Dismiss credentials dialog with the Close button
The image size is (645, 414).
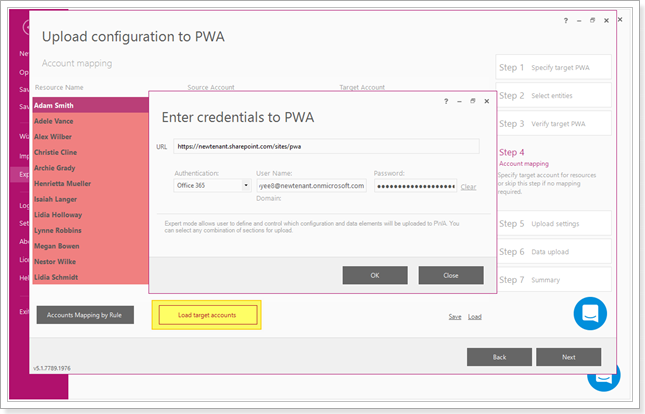click(451, 275)
